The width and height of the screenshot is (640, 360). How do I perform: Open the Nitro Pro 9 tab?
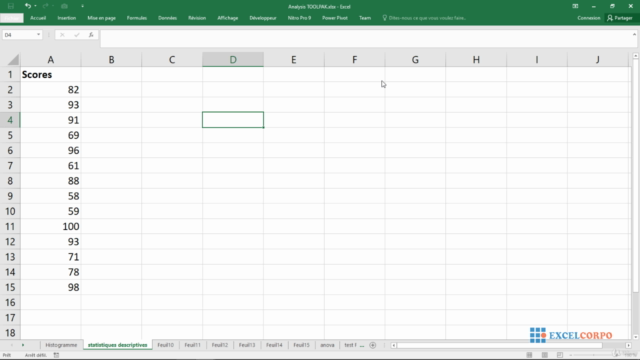tap(299, 18)
